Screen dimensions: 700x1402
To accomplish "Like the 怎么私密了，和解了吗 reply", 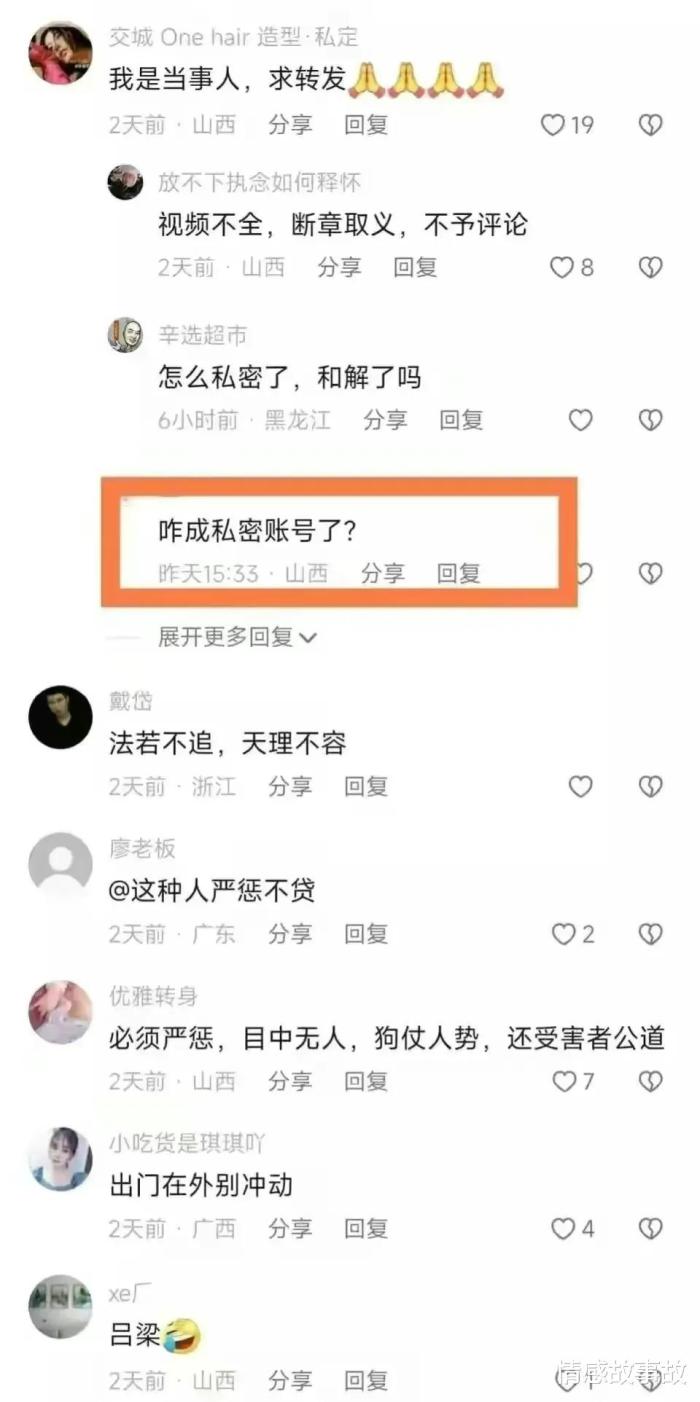I will click(x=581, y=420).
